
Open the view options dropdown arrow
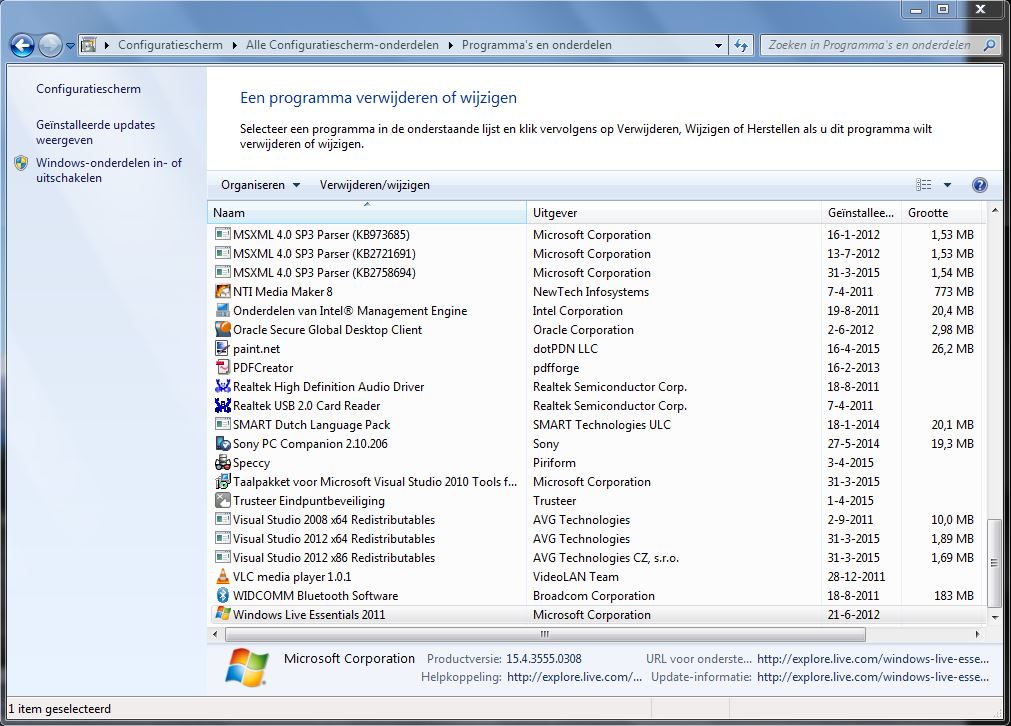click(947, 185)
